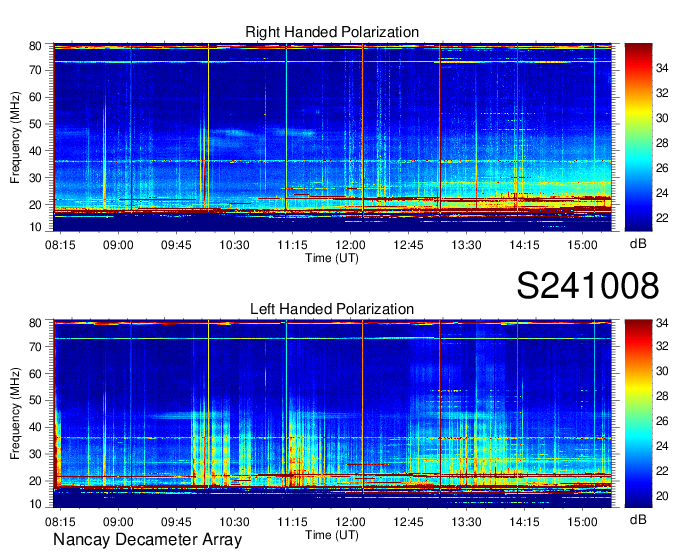Click the 80 MHz tick on the top plot
The width and height of the screenshot is (680, 552).
click(35, 46)
